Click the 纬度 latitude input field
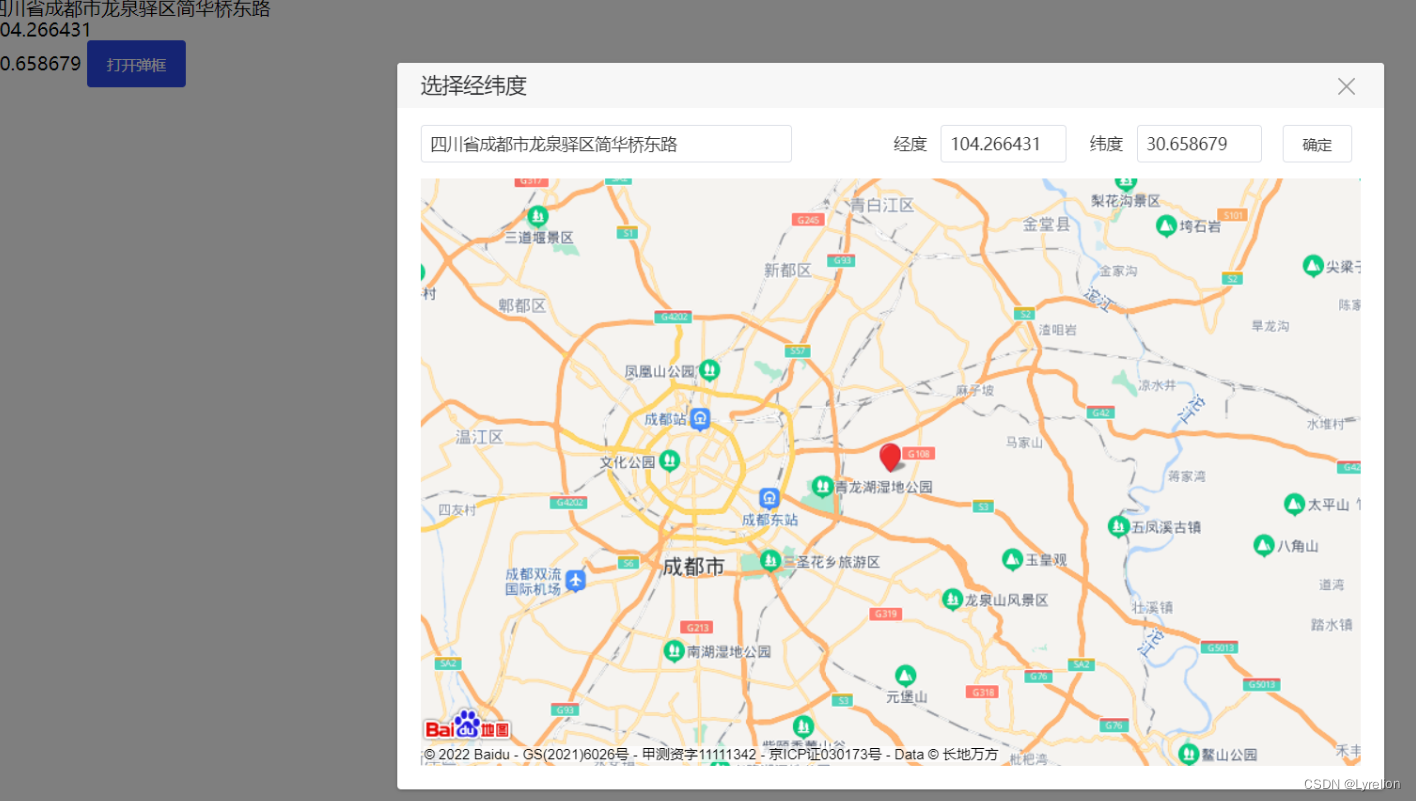1416x801 pixels. coord(1199,144)
